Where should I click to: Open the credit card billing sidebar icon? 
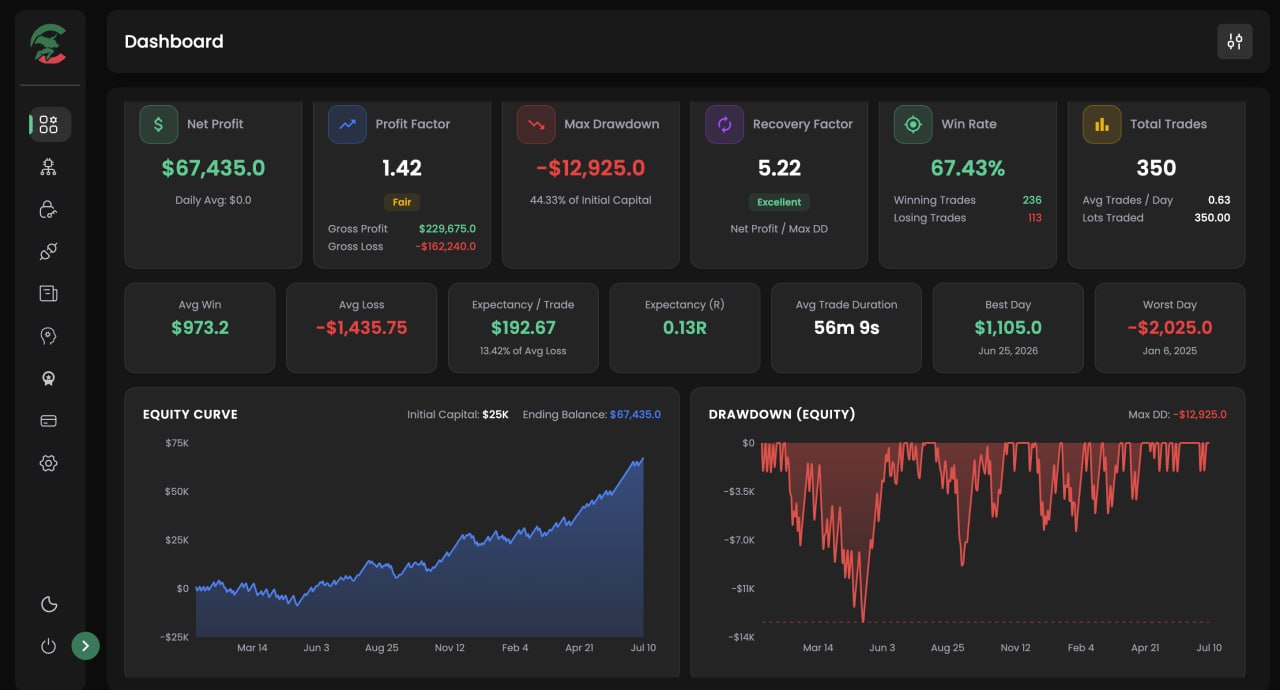(48, 421)
